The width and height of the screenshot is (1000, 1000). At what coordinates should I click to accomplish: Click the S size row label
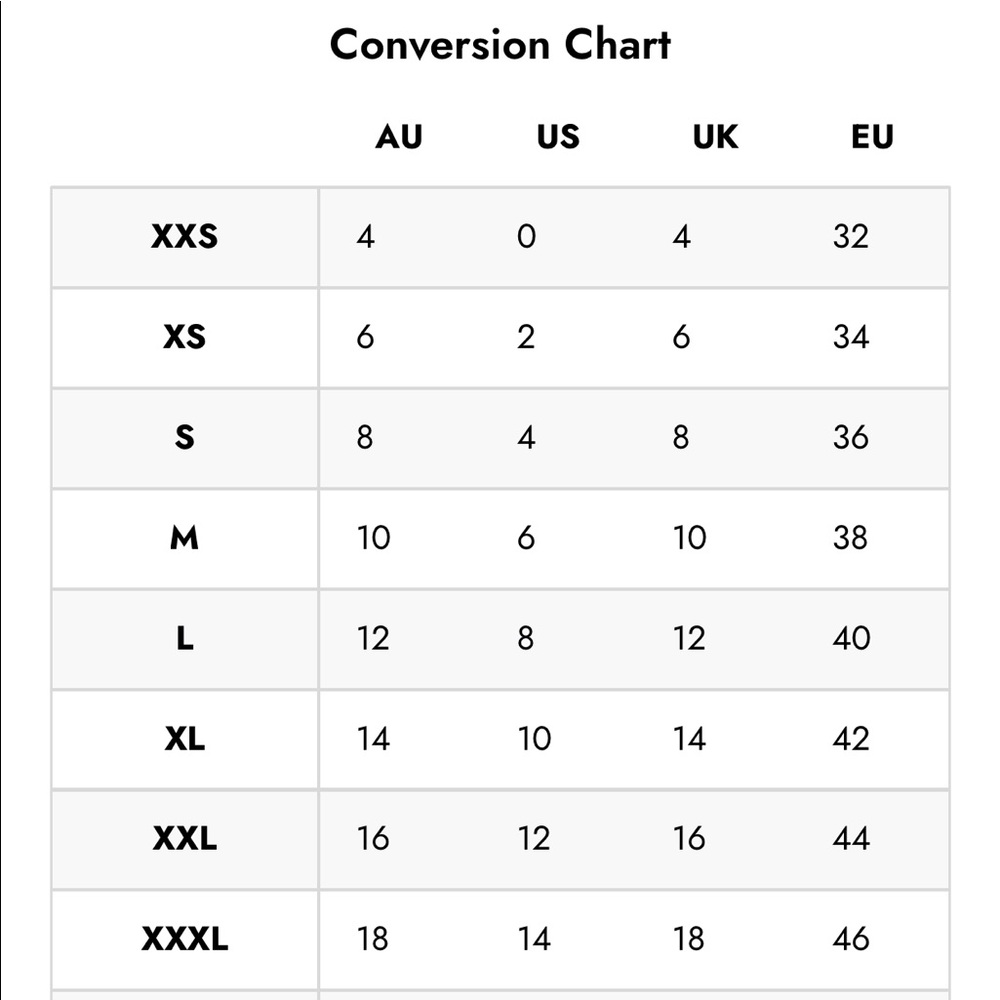point(184,438)
